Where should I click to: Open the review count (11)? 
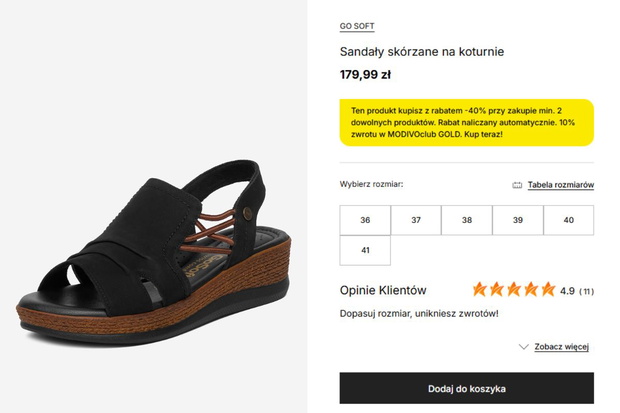pos(586,292)
